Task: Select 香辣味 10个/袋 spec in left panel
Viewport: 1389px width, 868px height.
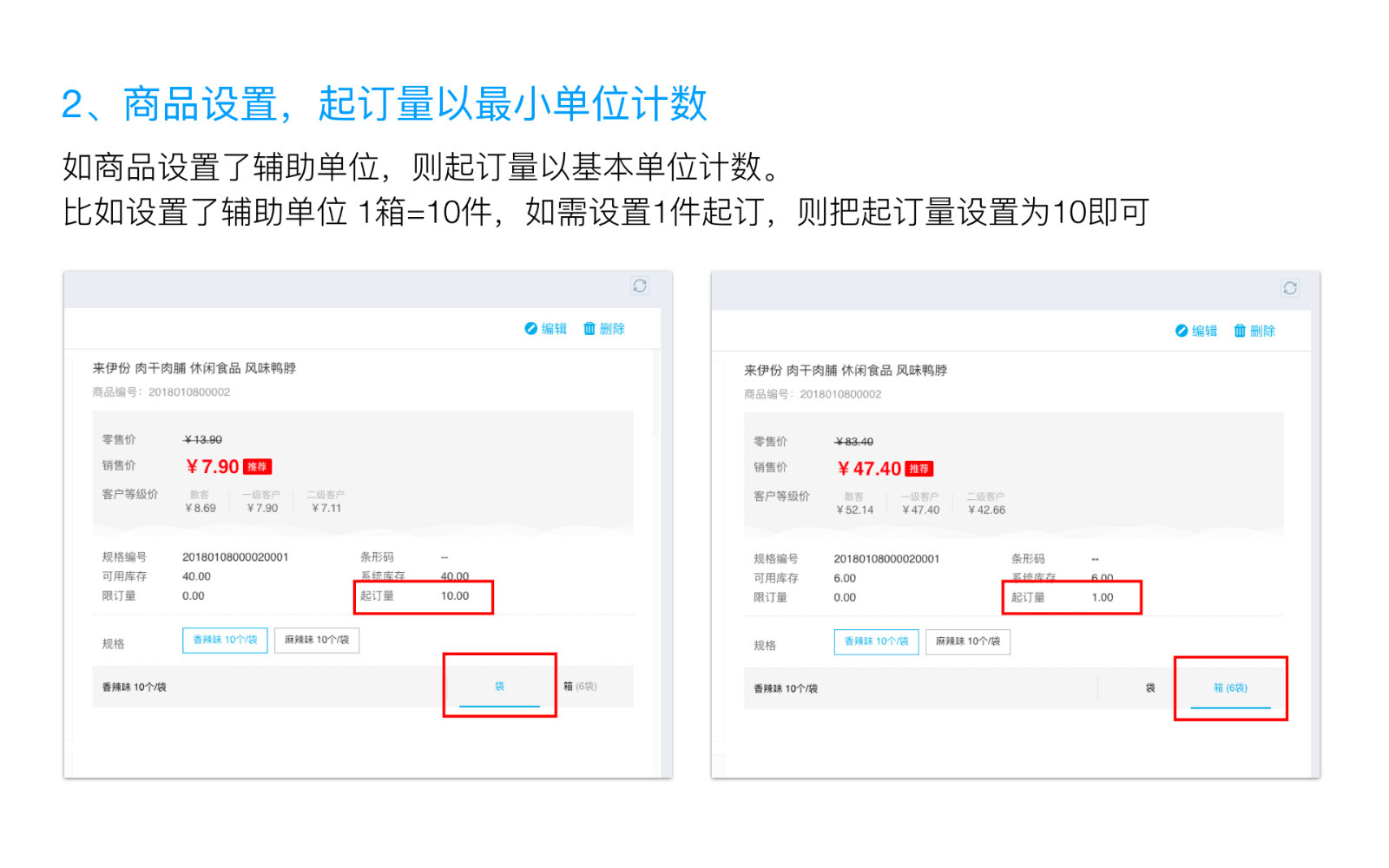Action: [x=225, y=640]
